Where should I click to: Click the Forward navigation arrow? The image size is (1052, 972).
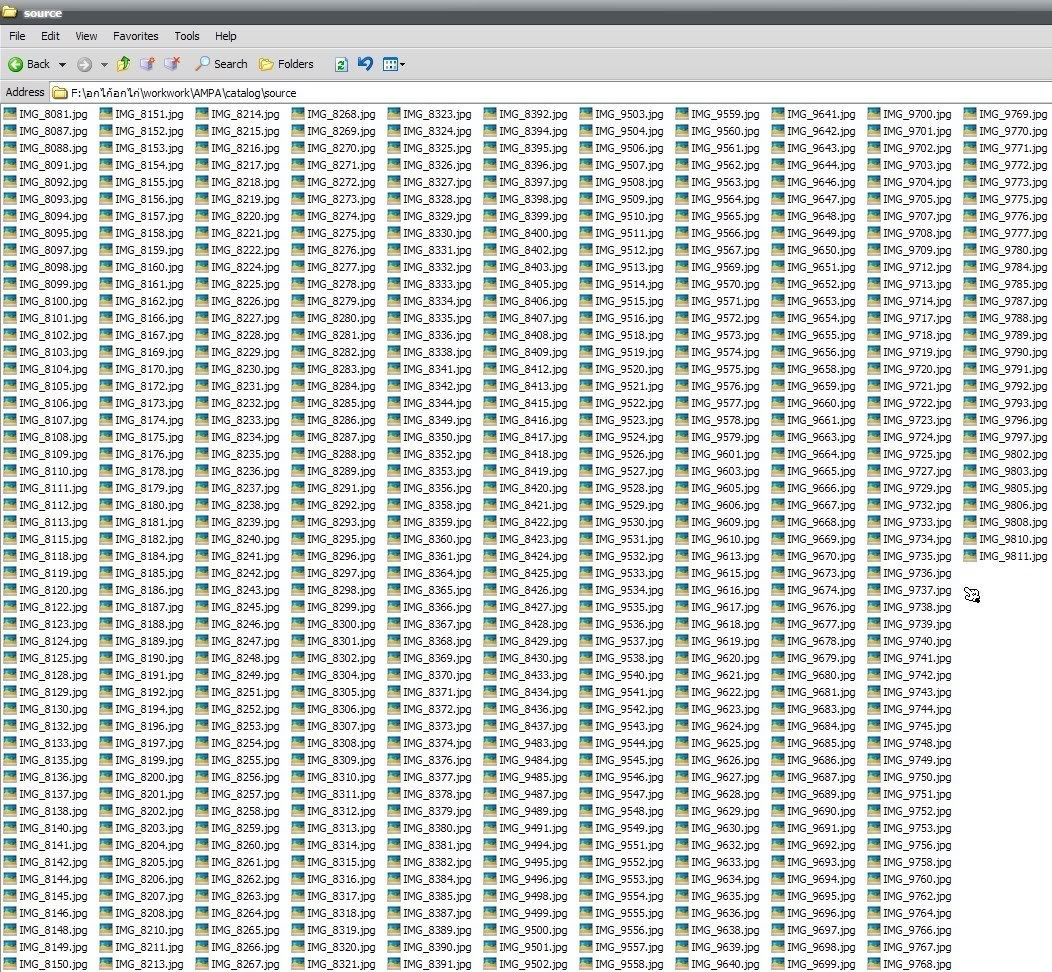click(x=84, y=64)
